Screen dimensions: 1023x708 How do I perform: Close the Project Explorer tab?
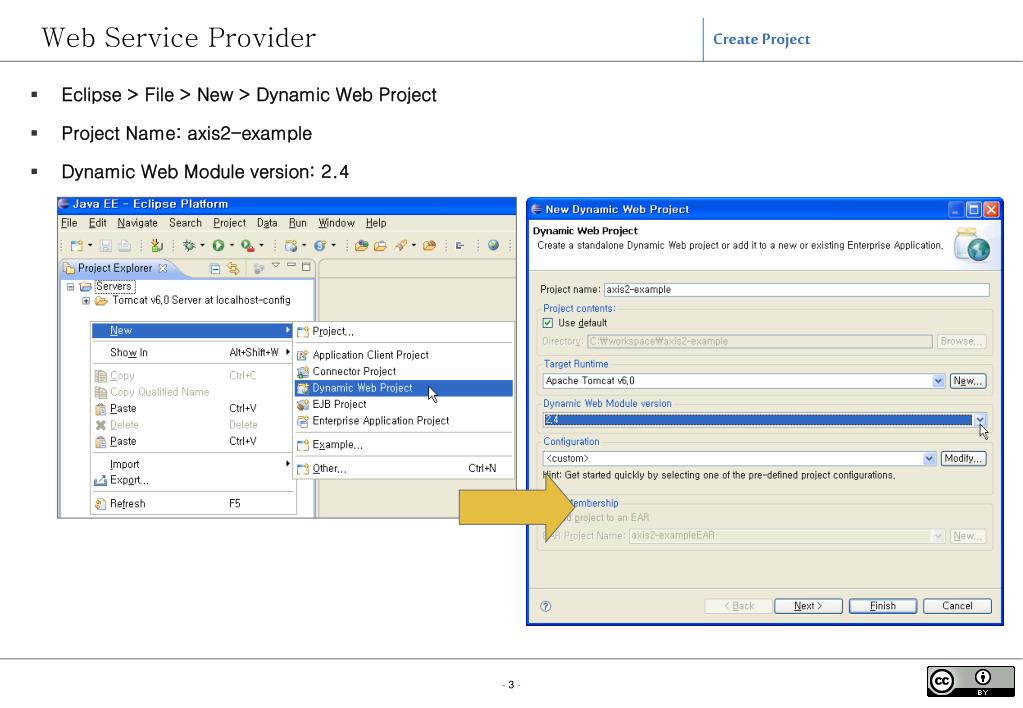click(x=163, y=268)
